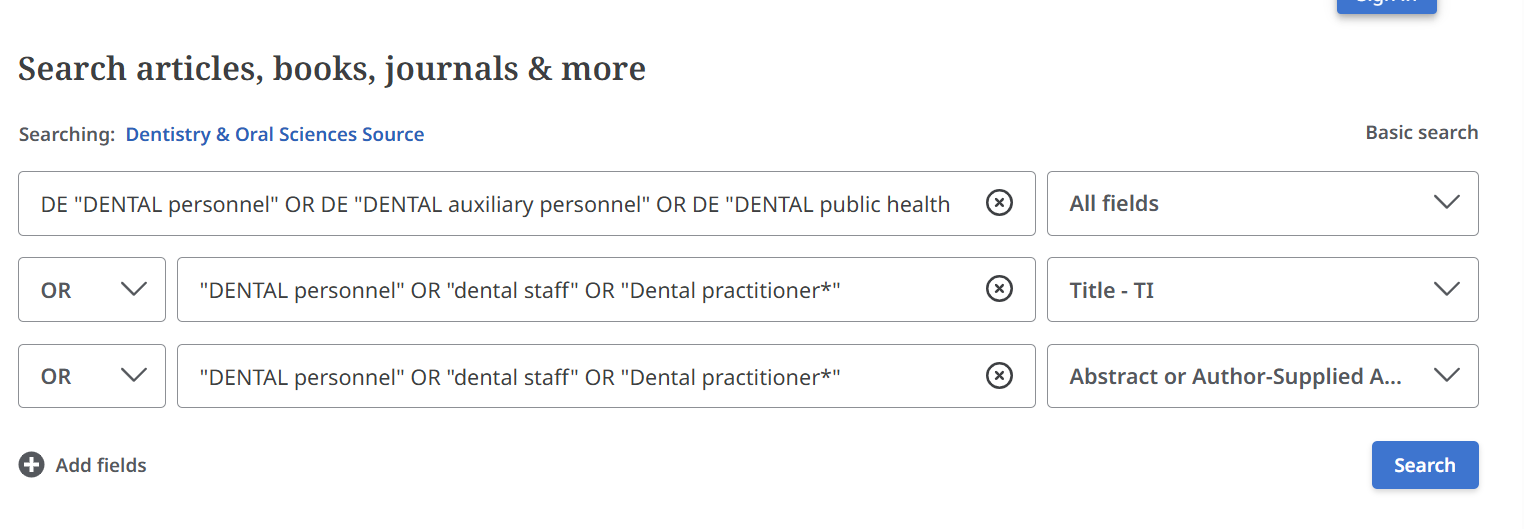1524x529 pixels.
Task: Open the OR operator dropdown for Title row
Action: [x=92, y=290]
